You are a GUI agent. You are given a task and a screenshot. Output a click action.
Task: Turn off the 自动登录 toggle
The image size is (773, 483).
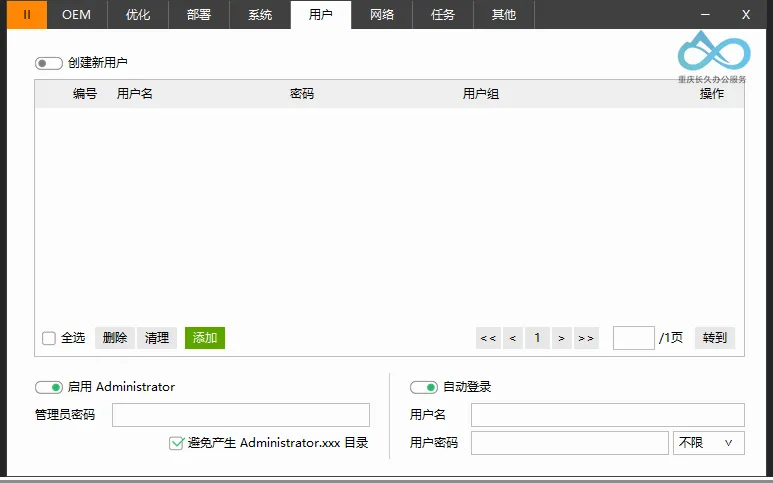pyautogui.click(x=424, y=387)
